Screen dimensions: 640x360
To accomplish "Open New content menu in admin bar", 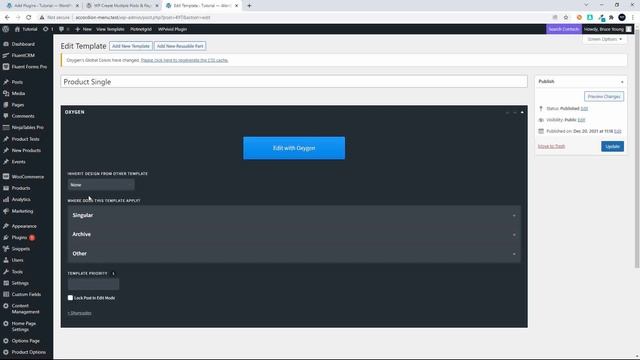I will click(83, 29).
